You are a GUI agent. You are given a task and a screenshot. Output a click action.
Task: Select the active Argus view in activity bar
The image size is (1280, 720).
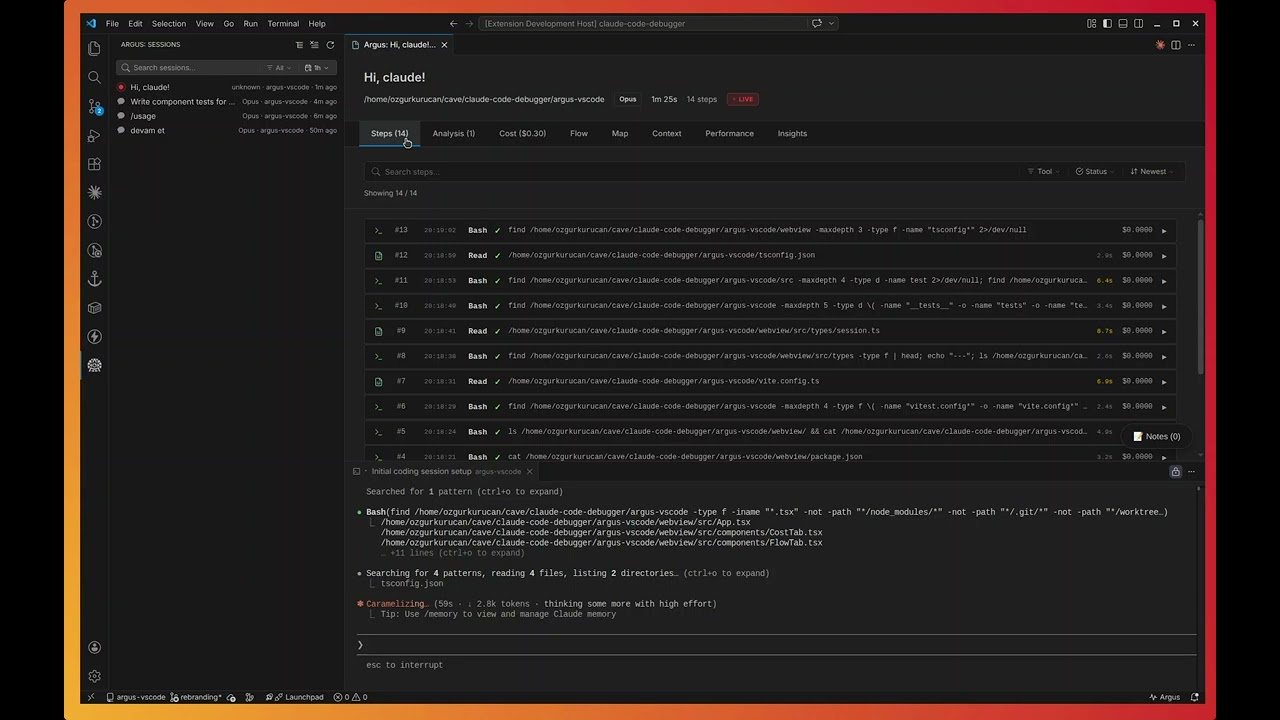pos(94,365)
